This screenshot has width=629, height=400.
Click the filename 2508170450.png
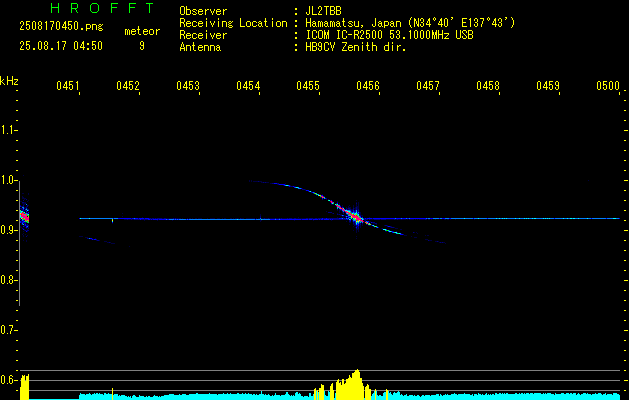pyautogui.click(x=61, y=27)
